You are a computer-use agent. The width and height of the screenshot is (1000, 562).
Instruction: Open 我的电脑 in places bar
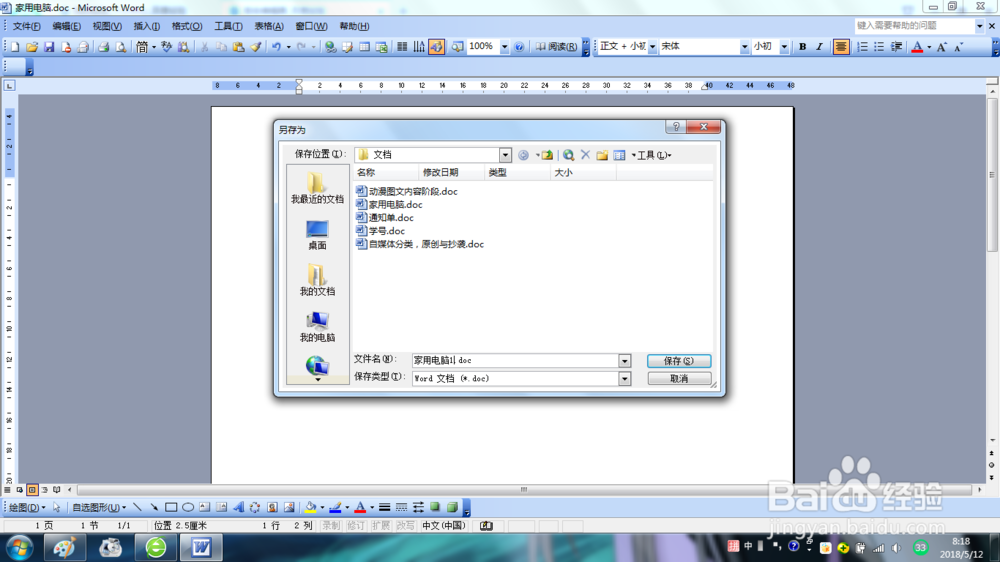pyautogui.click(x=317, y=327)
